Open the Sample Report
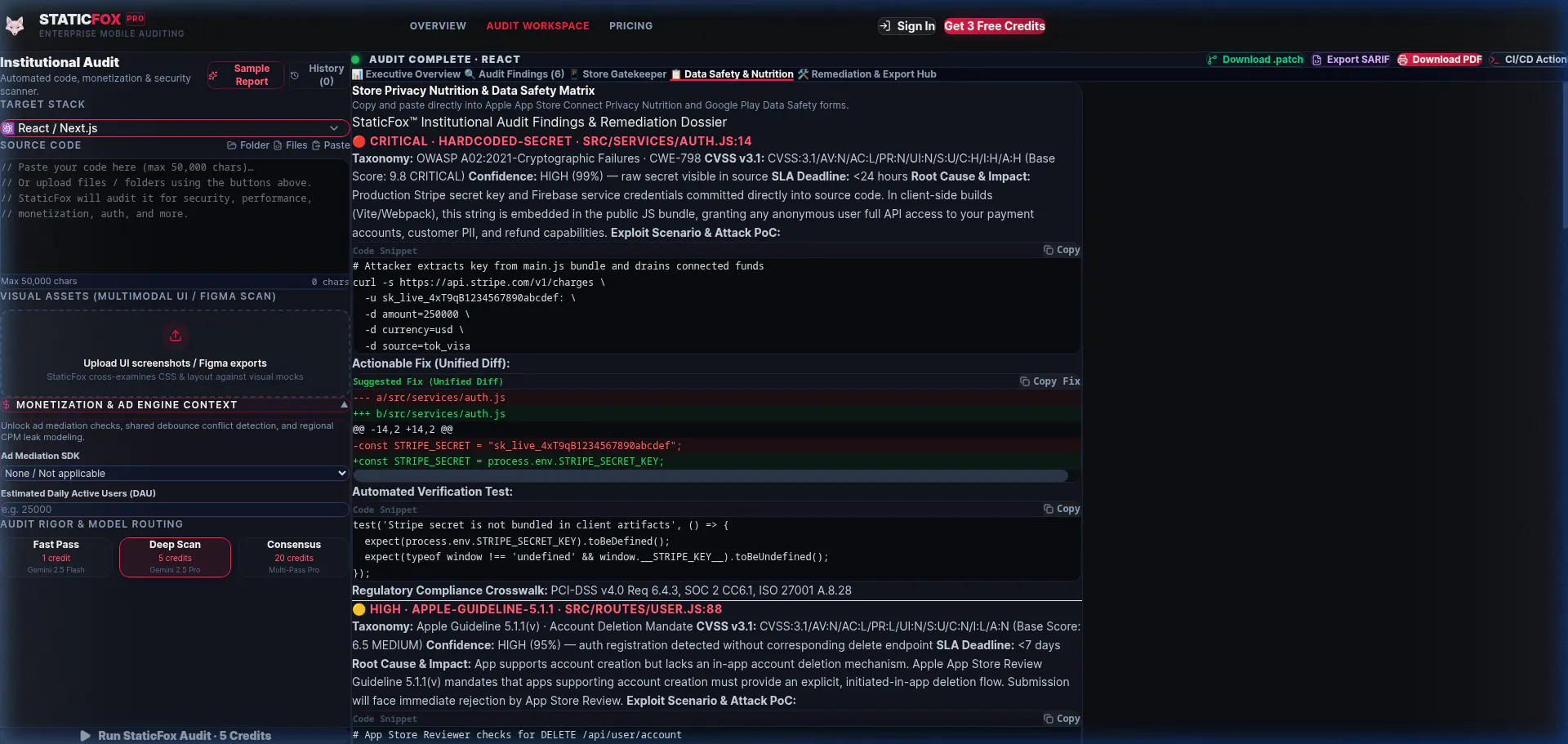The width and height of the screenshot is (1568, 744). (245, 75)
